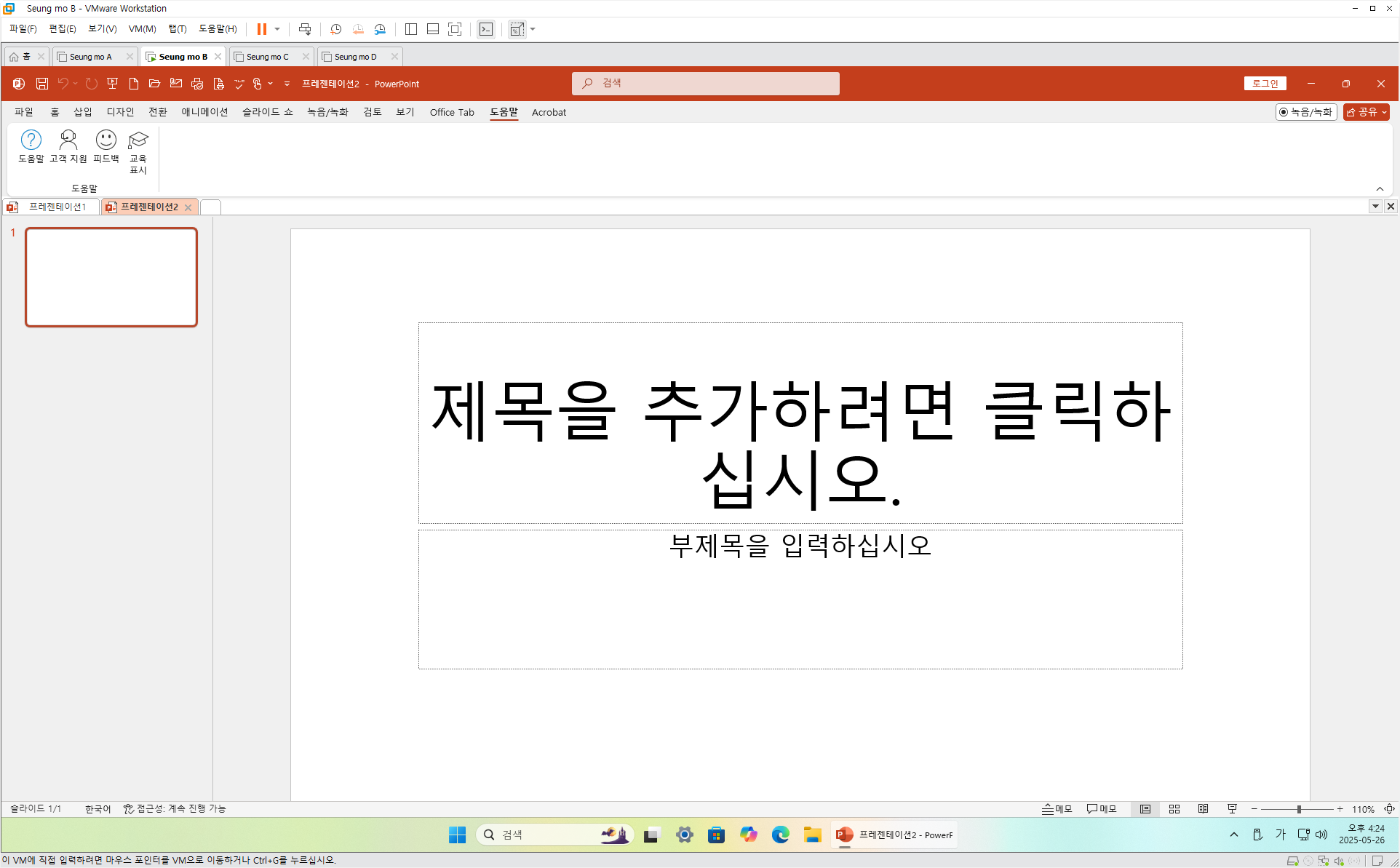Viewport: 1400px width, 868px height.
Task: Collapse the ribbon with the chevron
Action: coord(1380,189)
